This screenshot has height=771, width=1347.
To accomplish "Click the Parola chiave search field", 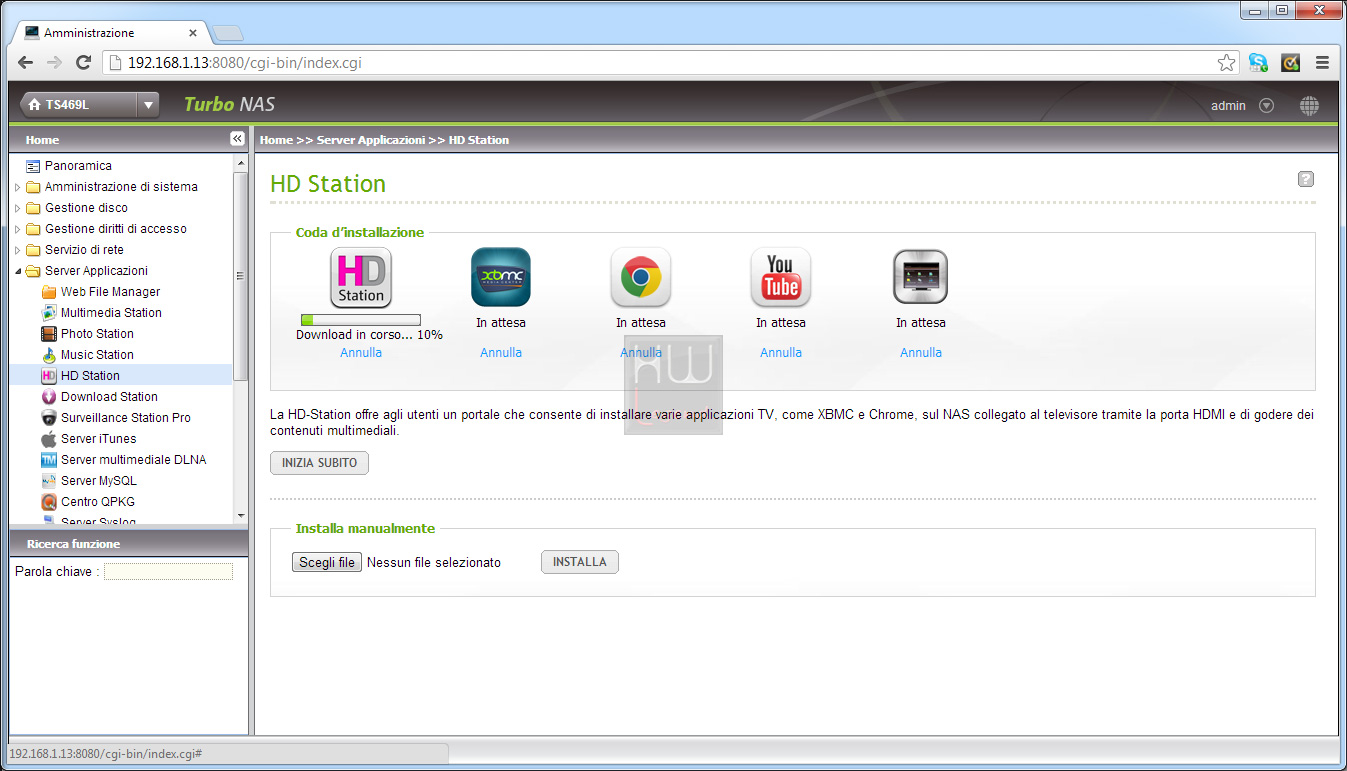I will point(168,572).
